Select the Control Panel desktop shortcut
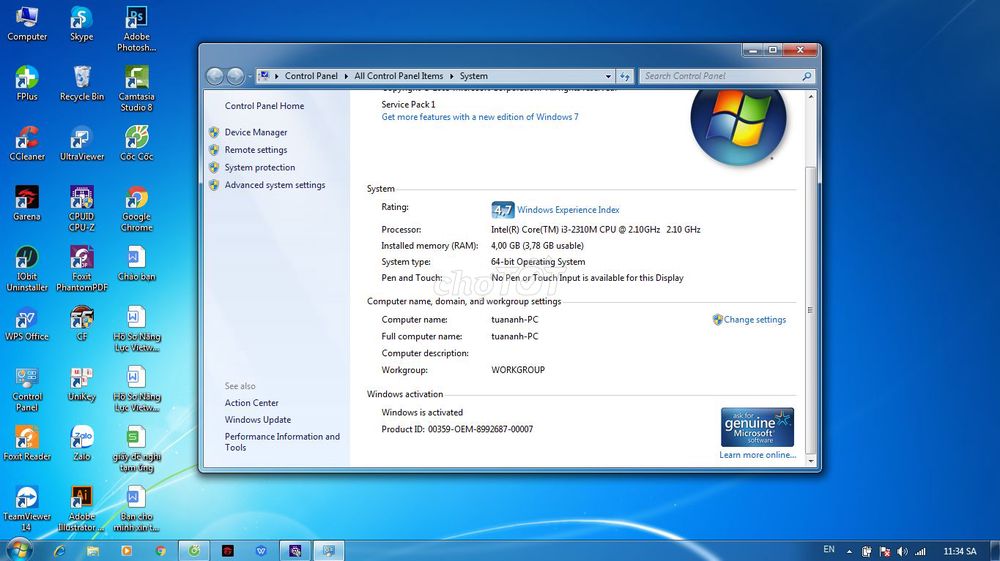Viewport: 1000px width, 561px height. click(x=27, y=389)
